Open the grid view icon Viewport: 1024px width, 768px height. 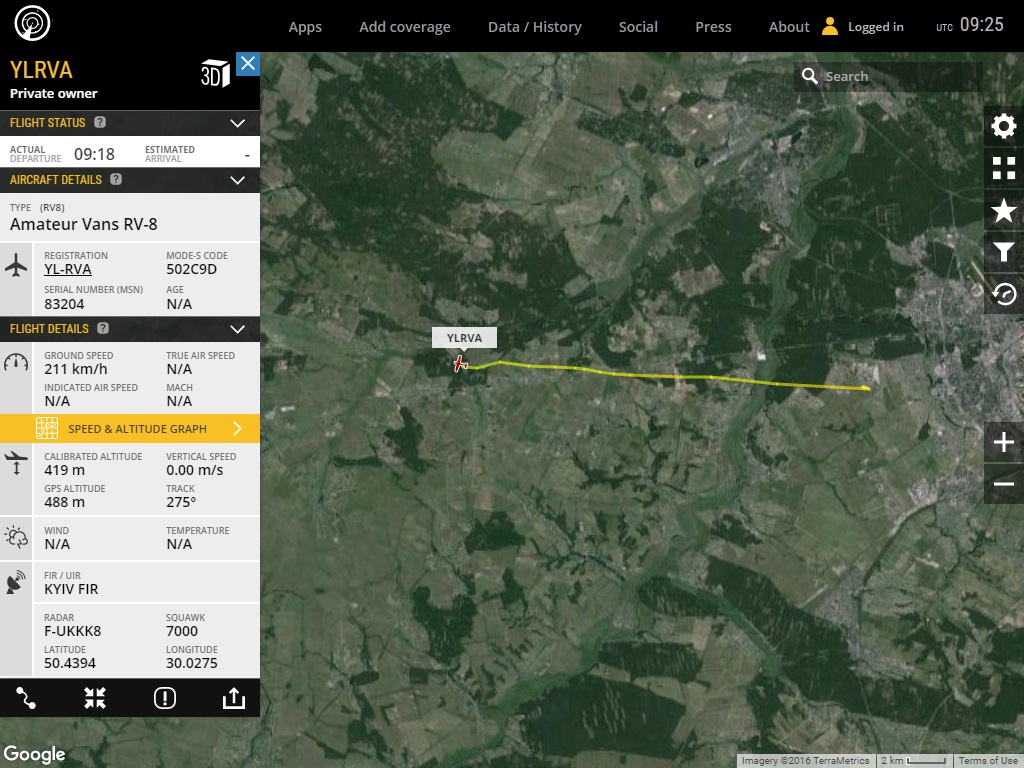coord(1003,168)
